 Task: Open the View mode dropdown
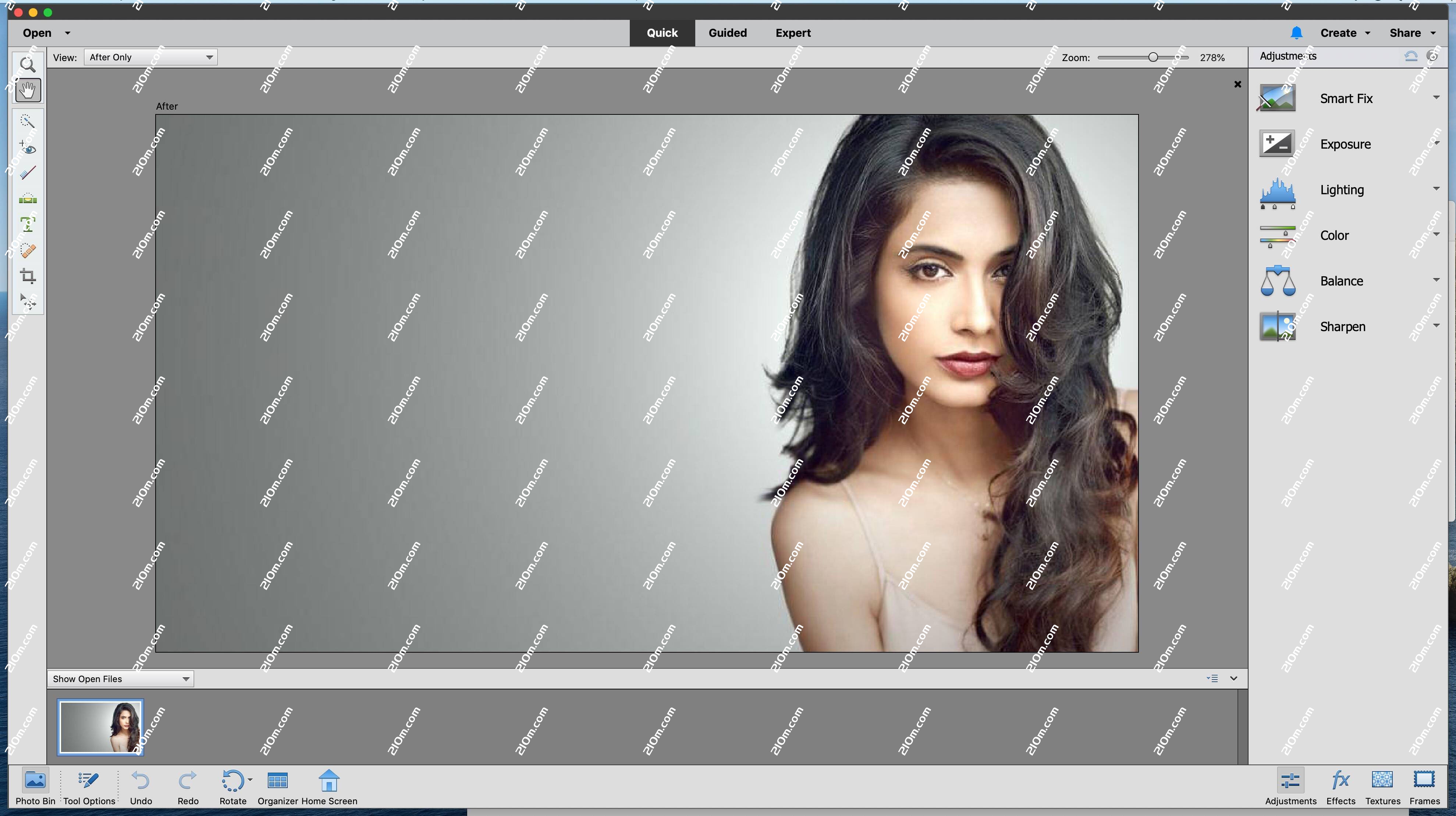(x=151, y=57)
